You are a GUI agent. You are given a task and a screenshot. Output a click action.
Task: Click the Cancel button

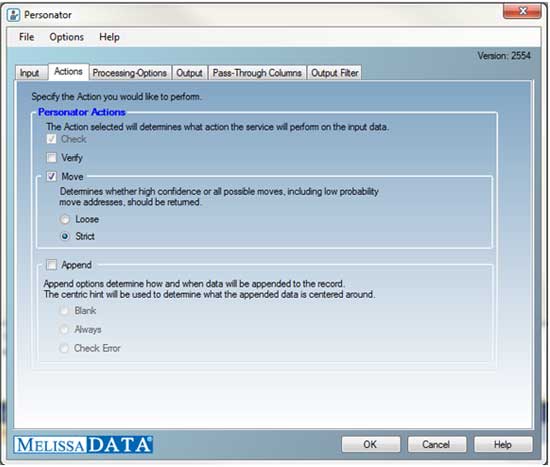point(436,445)
